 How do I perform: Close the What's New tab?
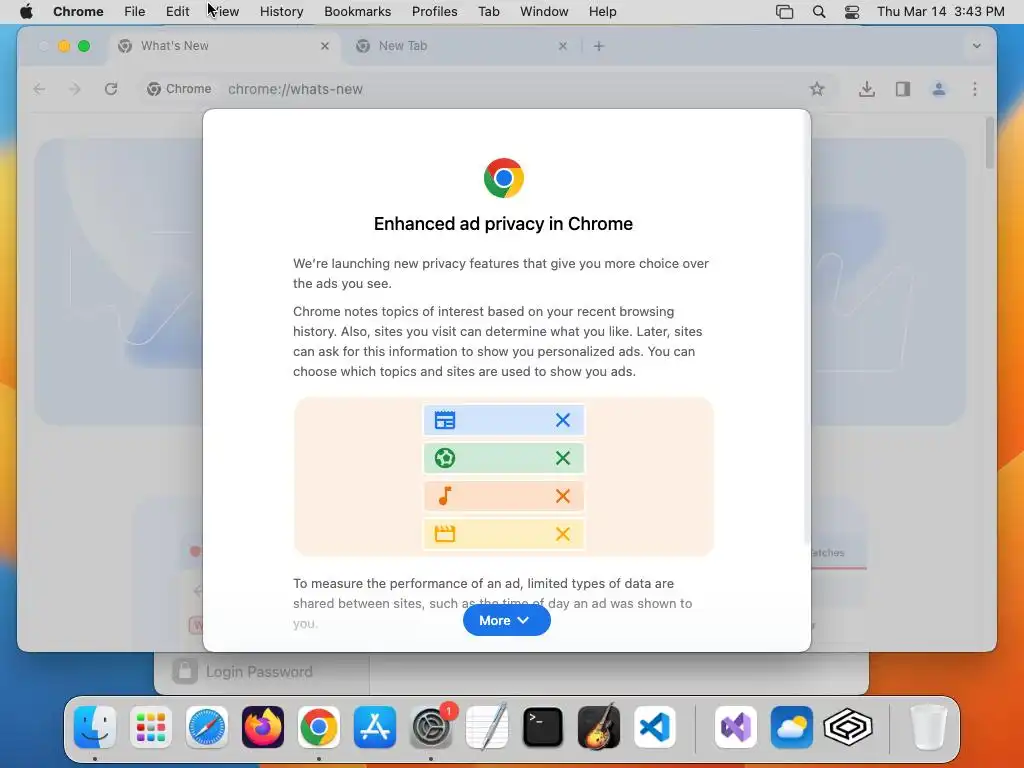pyautogui.click(x=325, y=46)
